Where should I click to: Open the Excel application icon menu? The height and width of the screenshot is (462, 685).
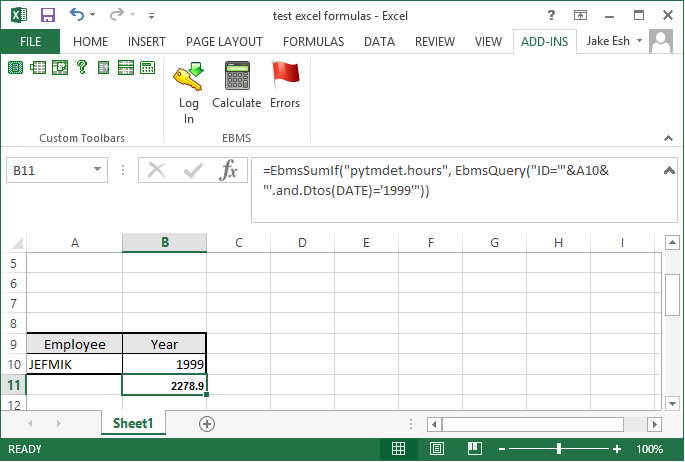19,15
